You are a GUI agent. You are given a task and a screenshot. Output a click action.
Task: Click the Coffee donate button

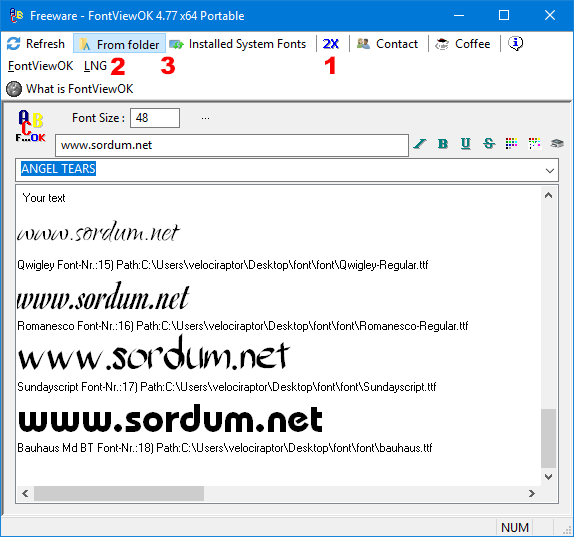463,44
